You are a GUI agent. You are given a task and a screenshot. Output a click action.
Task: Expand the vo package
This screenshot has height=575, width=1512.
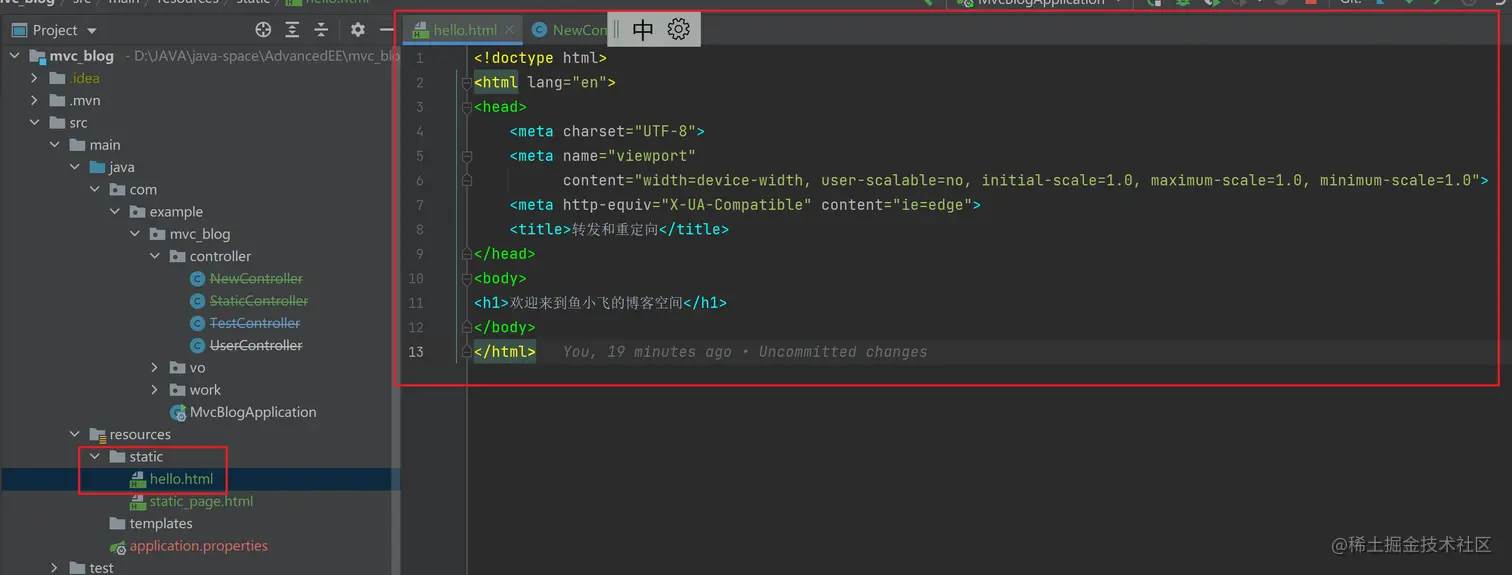[155, 368]
